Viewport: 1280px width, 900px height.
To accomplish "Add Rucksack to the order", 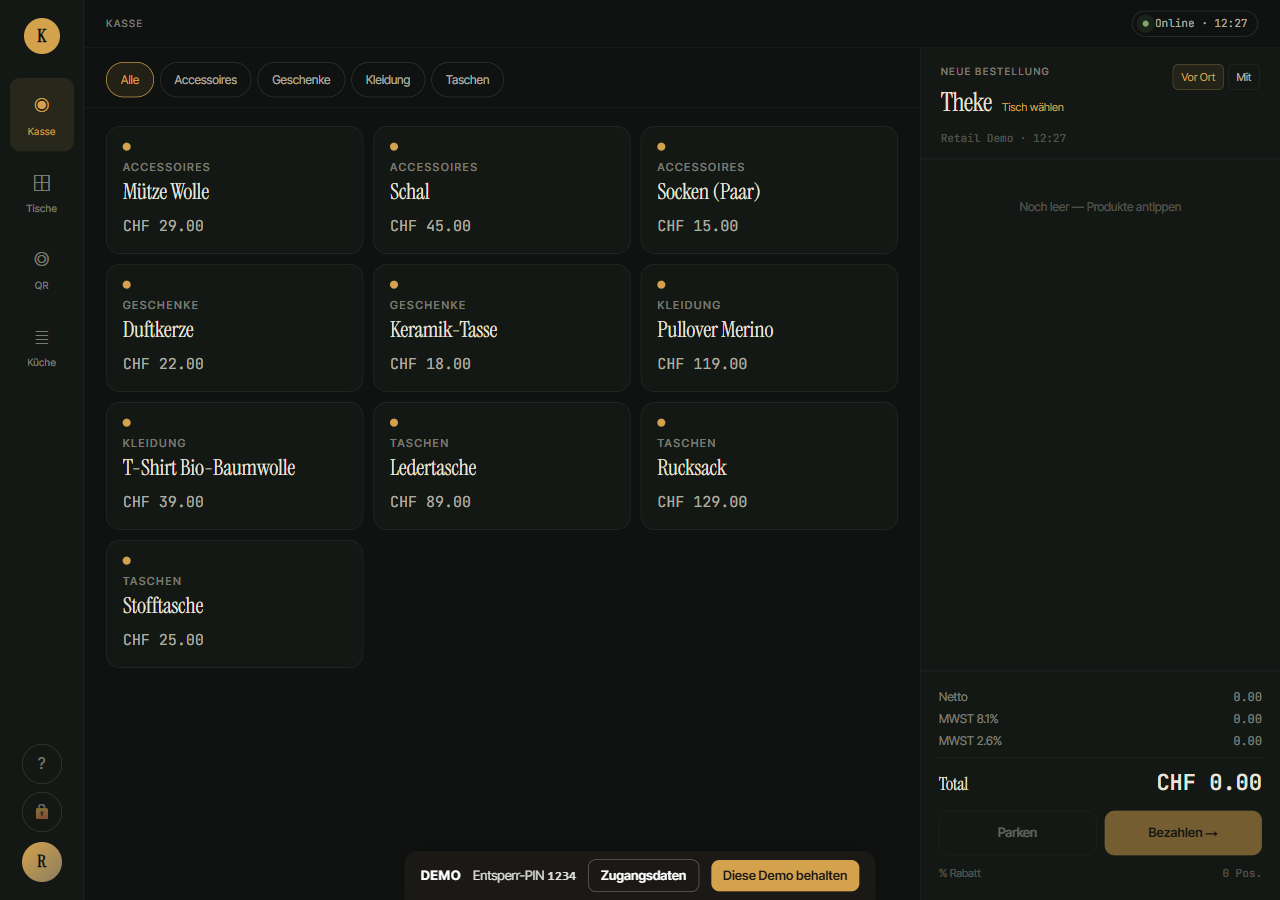I will pos(769,466).
